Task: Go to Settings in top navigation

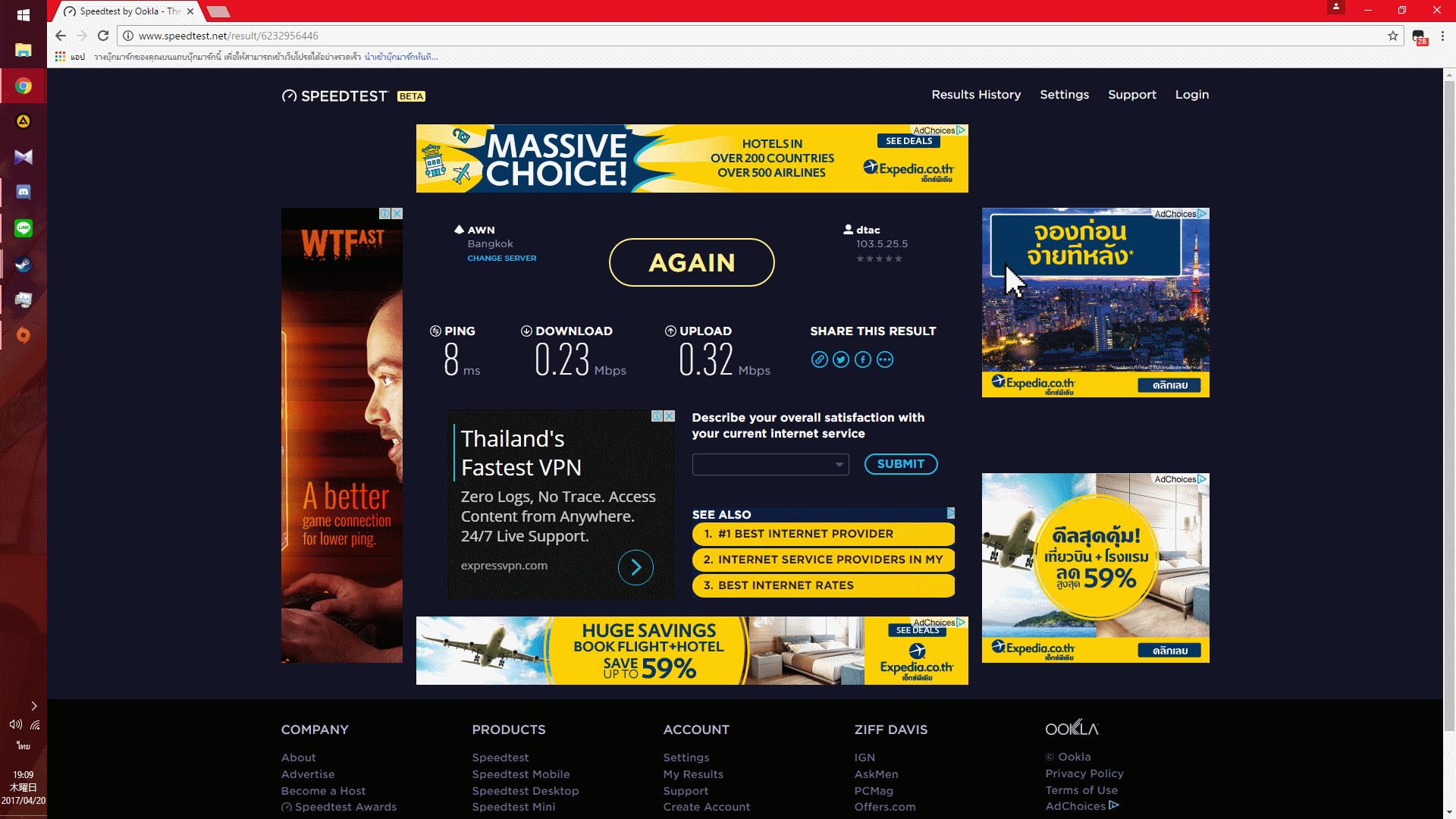Action: coord(1064,95)
